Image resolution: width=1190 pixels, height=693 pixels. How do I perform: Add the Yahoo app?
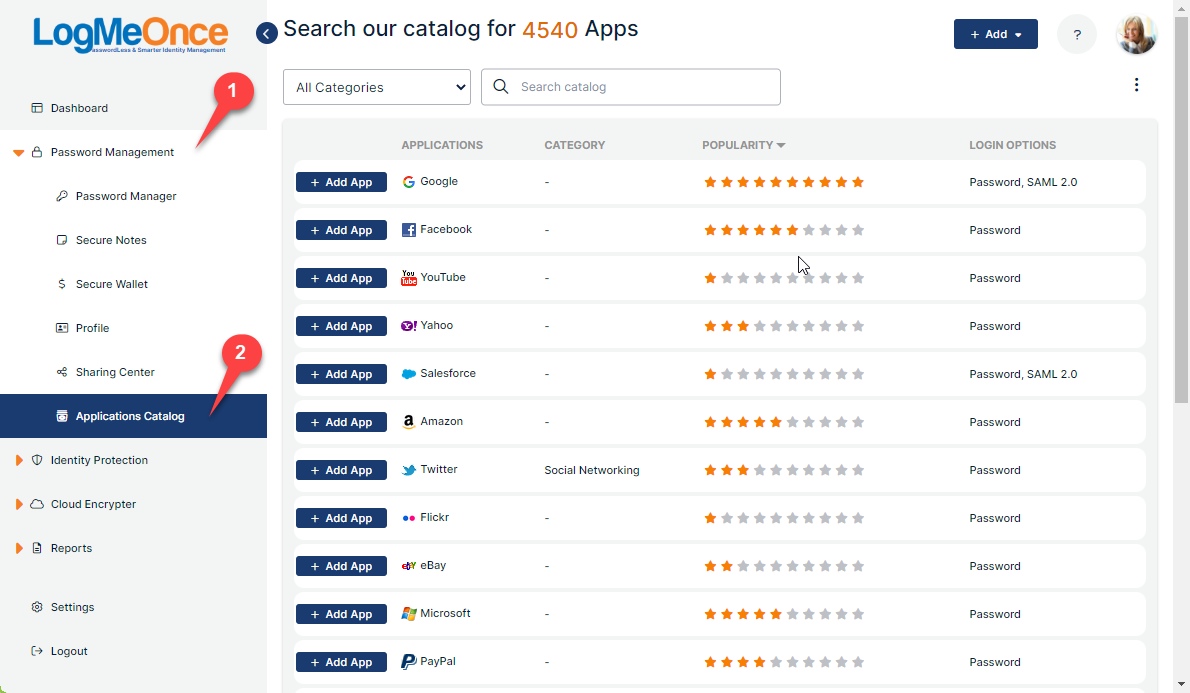342,326
